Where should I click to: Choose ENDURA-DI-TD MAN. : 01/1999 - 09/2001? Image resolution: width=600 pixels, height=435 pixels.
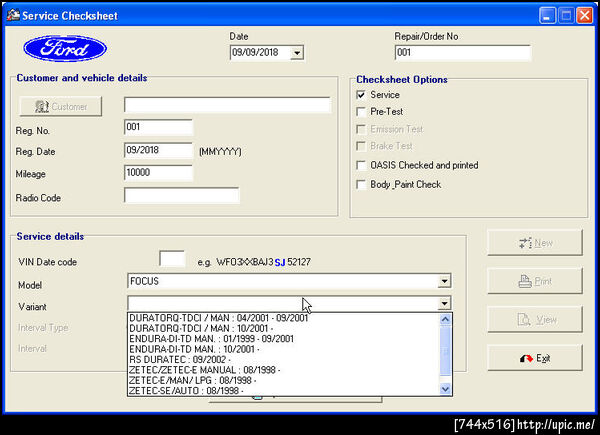point(284,339)
